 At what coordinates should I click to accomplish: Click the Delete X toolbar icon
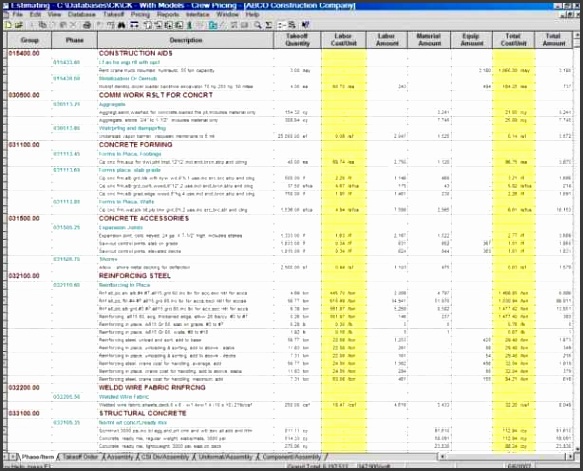point(73,25)
